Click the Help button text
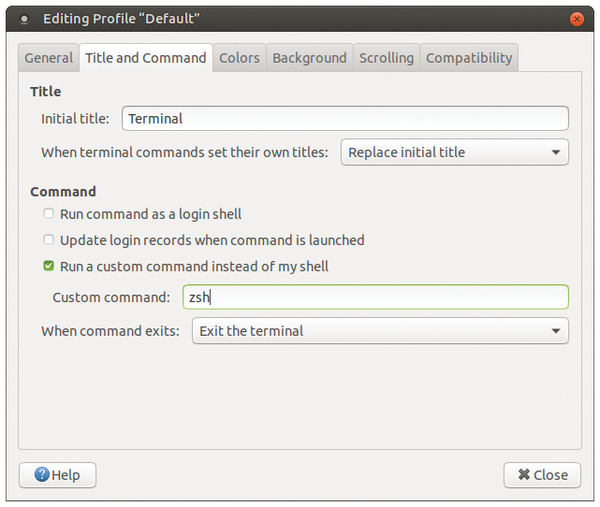 click(66, 475)
